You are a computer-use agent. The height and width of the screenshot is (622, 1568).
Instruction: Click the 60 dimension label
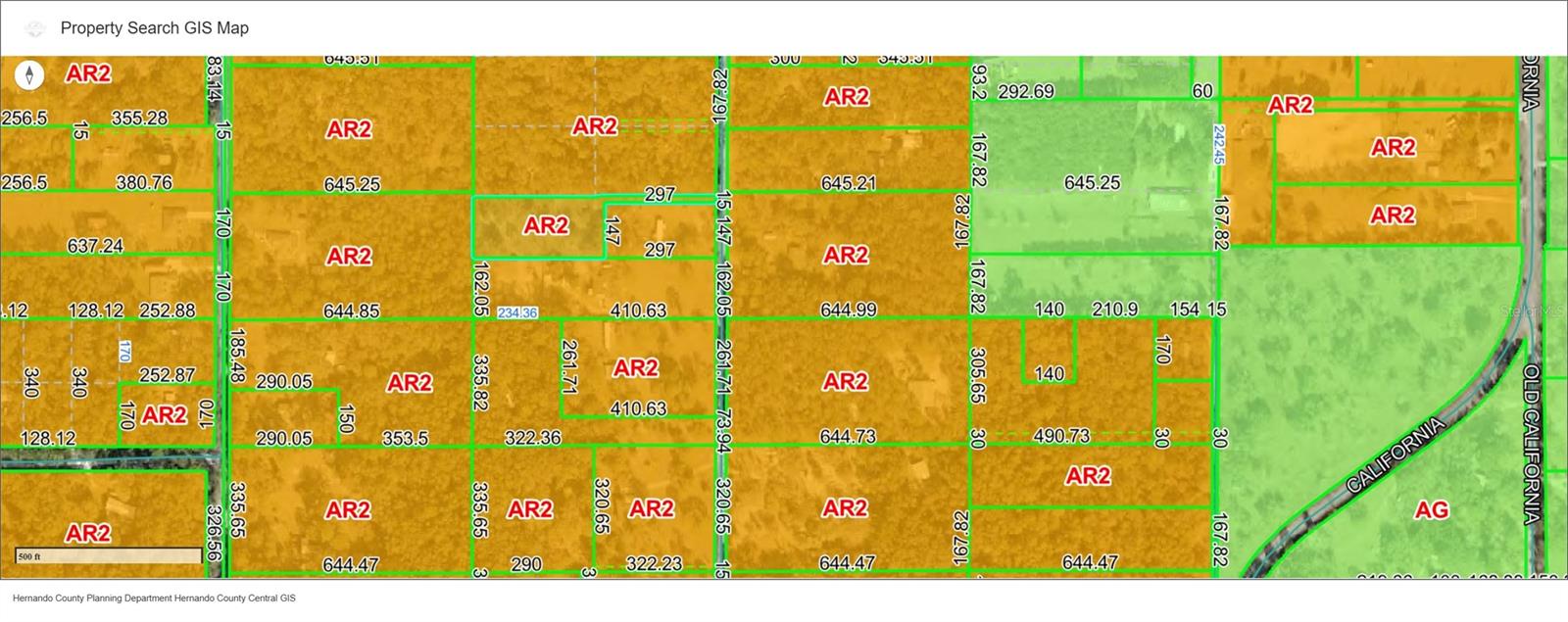1202,91
